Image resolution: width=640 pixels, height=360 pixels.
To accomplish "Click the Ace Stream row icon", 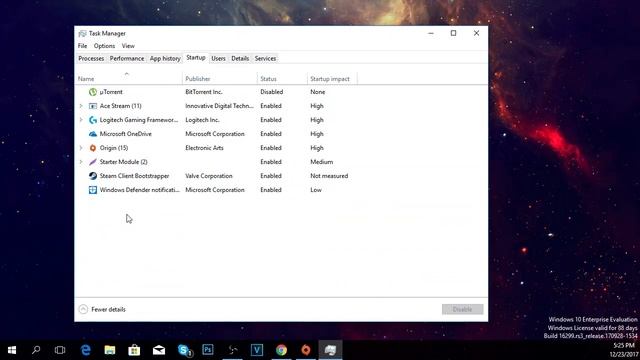I will tap(93, 106).
